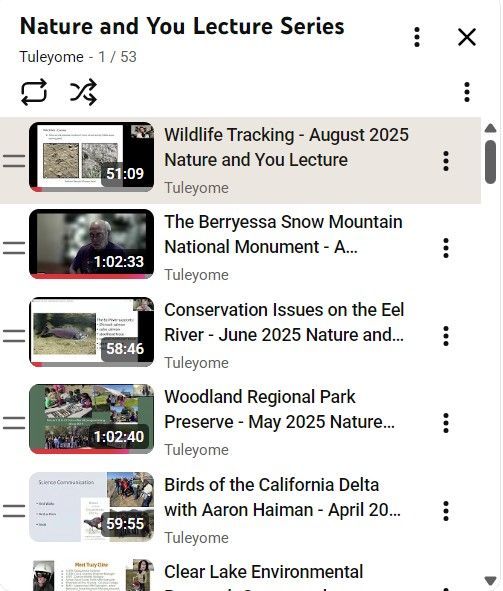Viewport: 503px width, 591px height.
Task: Open options for Woodland Regional Park video
Action: tap(446, 423)
